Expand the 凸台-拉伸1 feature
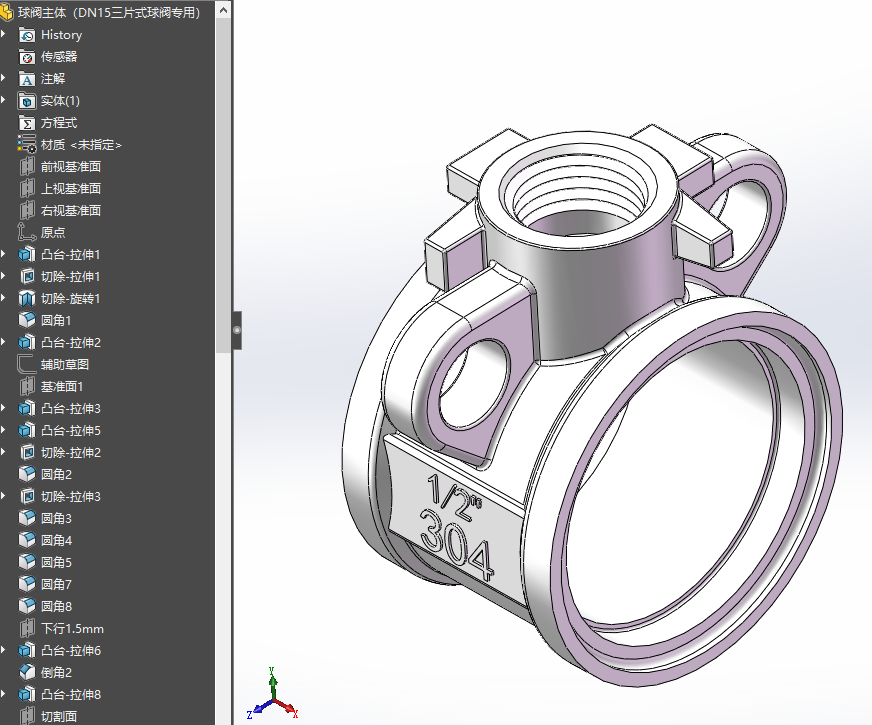872x725 pixels. coord(4,254)
